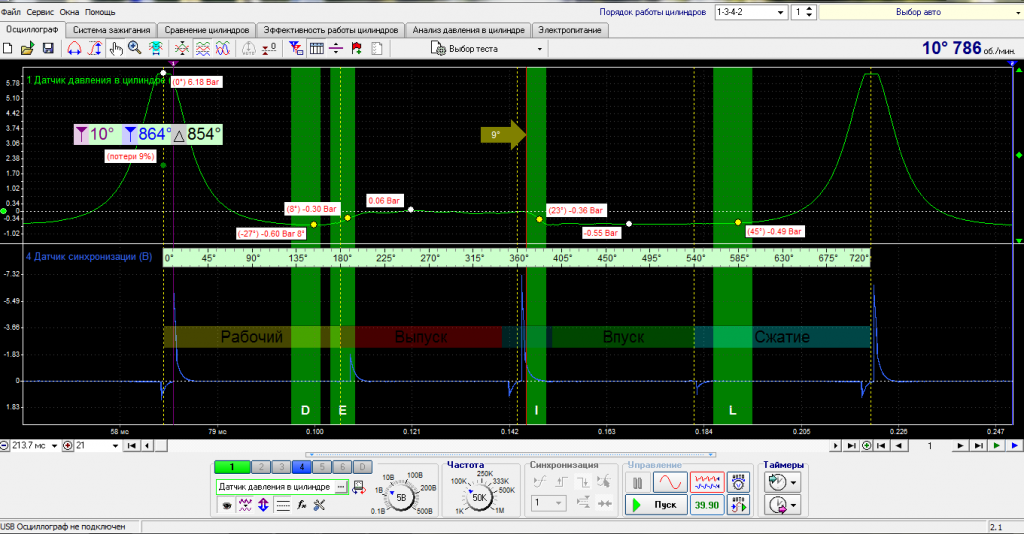Toggle the D digital channel button
This screenshot has width=1024, height=534.
point(362,467)
